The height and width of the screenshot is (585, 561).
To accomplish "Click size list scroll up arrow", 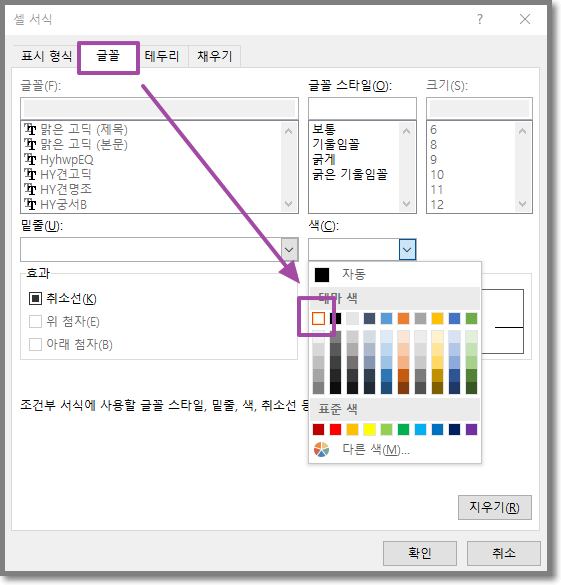I will (523, 131).
